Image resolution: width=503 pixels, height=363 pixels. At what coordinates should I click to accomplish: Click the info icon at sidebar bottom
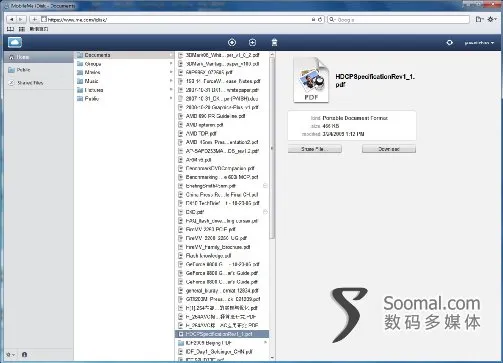(24, 355)
